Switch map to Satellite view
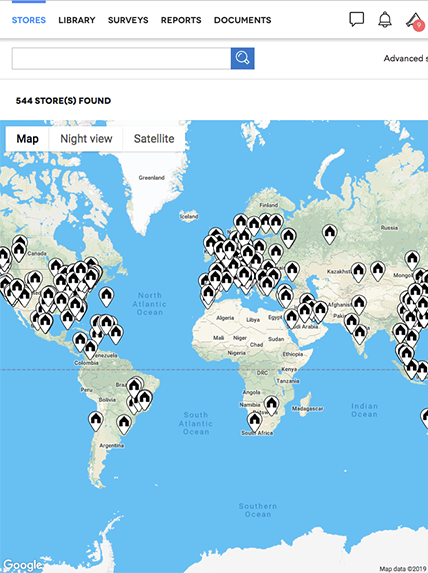Image resolution: width=428 pixels, height=573 pixels. [154, 139]
